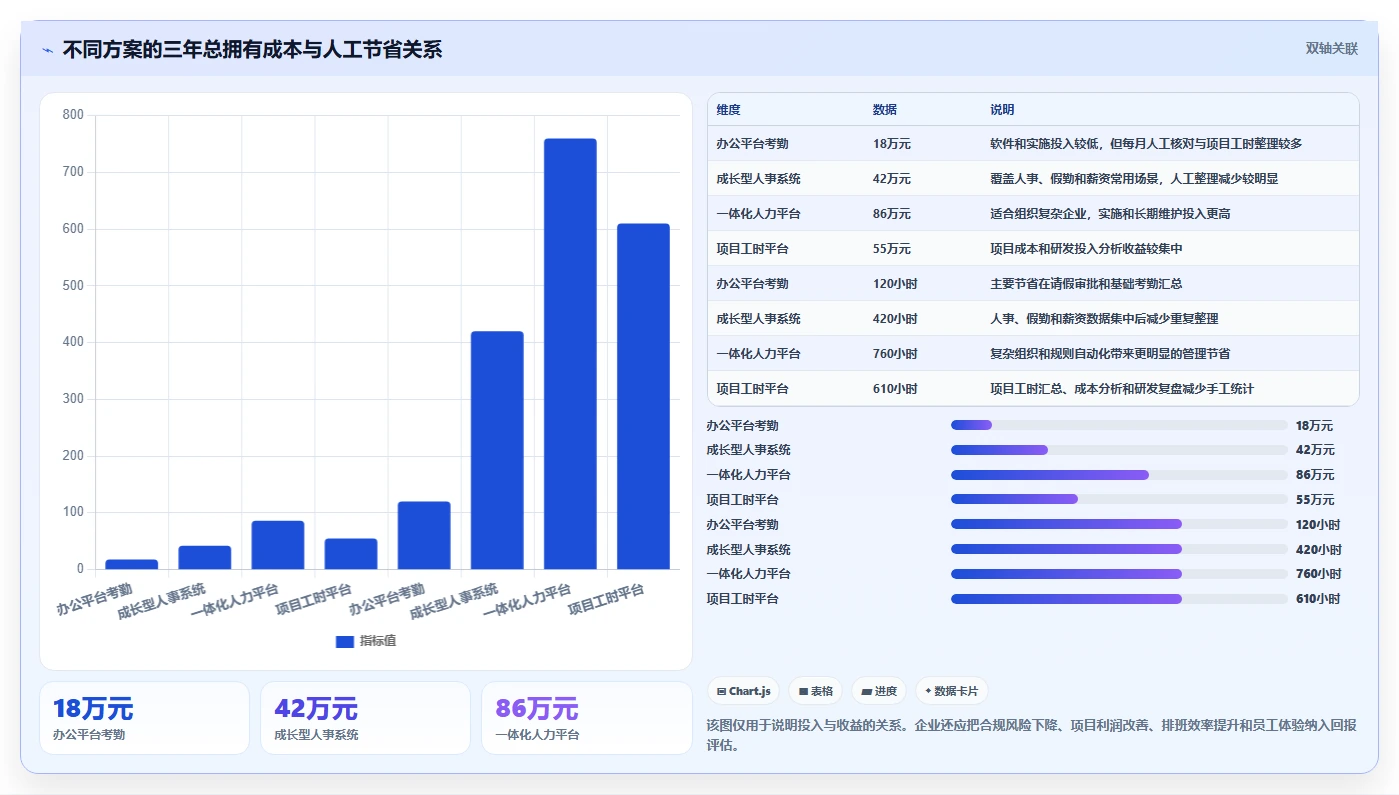The height and width of the screenshot is (795, 1399).
Task: Click the progress bar for 760小时
Action: coord(1119,574)
